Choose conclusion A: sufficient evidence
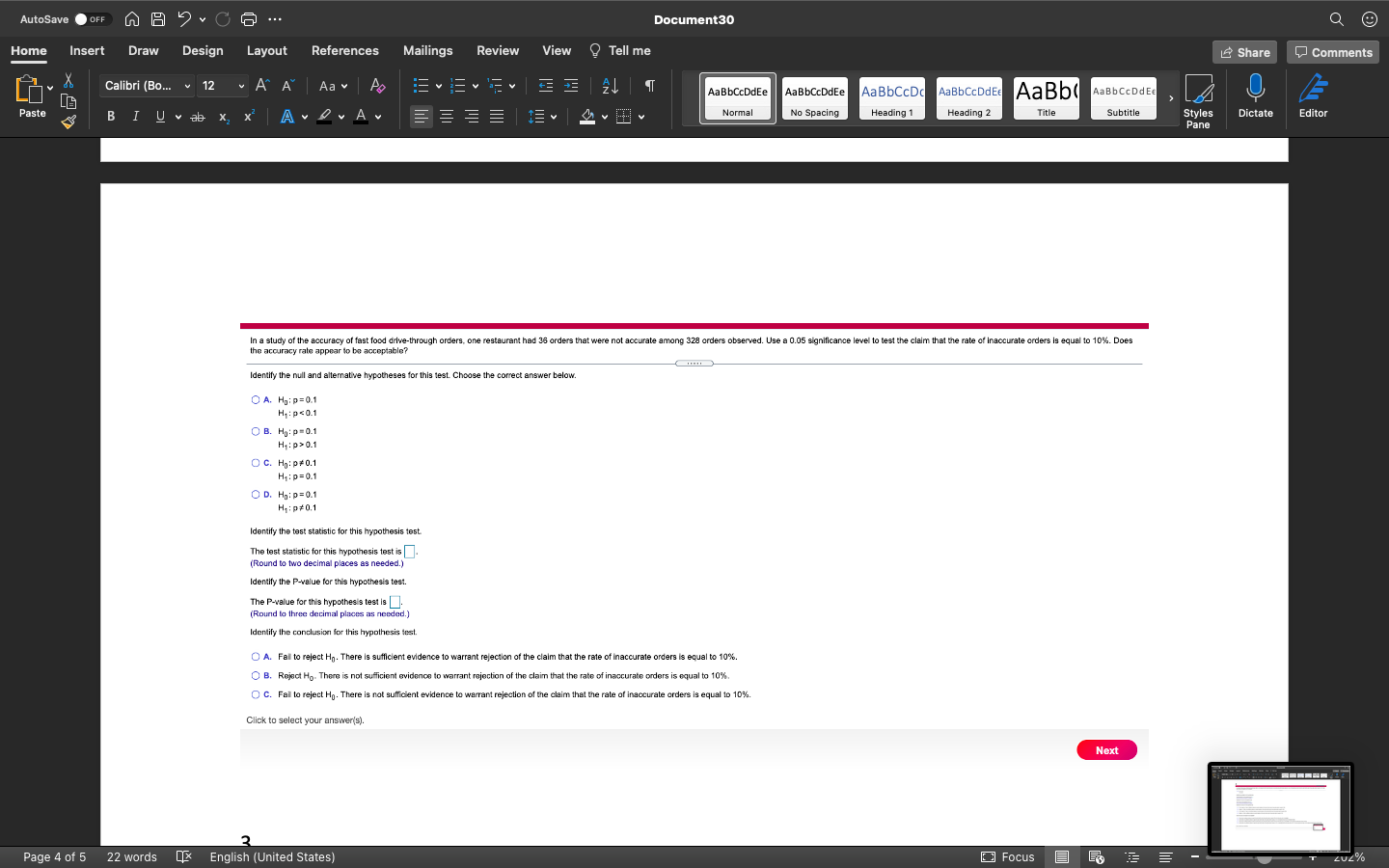 point(256,657)
